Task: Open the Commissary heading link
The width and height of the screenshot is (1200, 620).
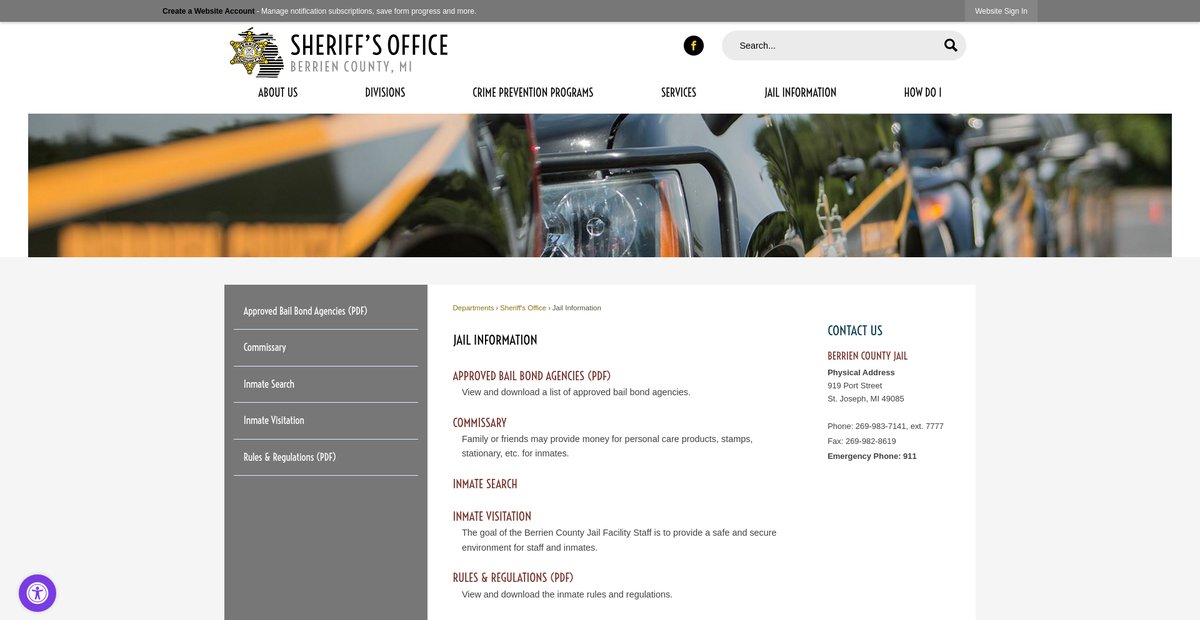Action: click(x=480, y=423)
